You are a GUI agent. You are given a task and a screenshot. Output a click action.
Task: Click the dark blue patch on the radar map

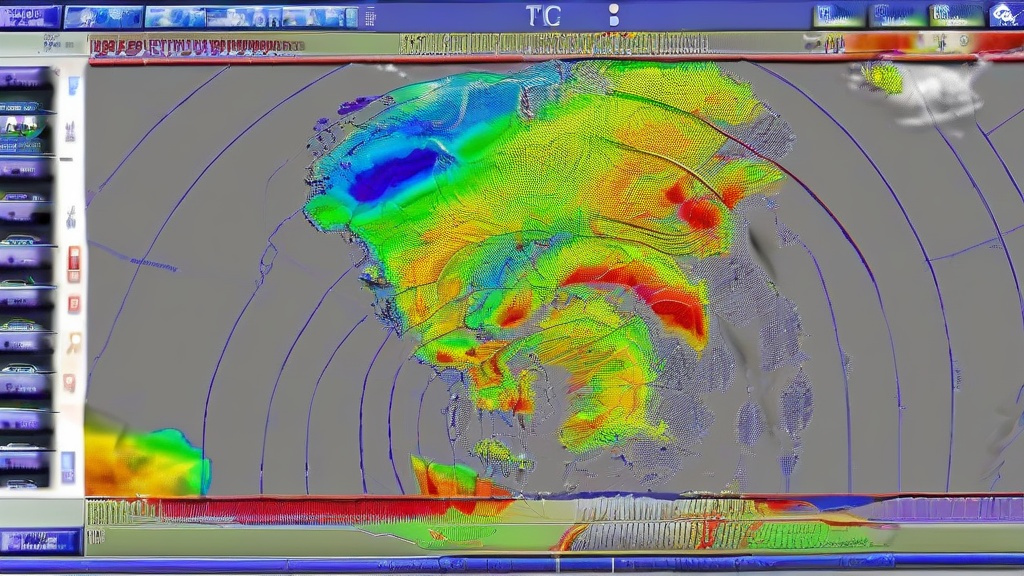coord(393,172)
